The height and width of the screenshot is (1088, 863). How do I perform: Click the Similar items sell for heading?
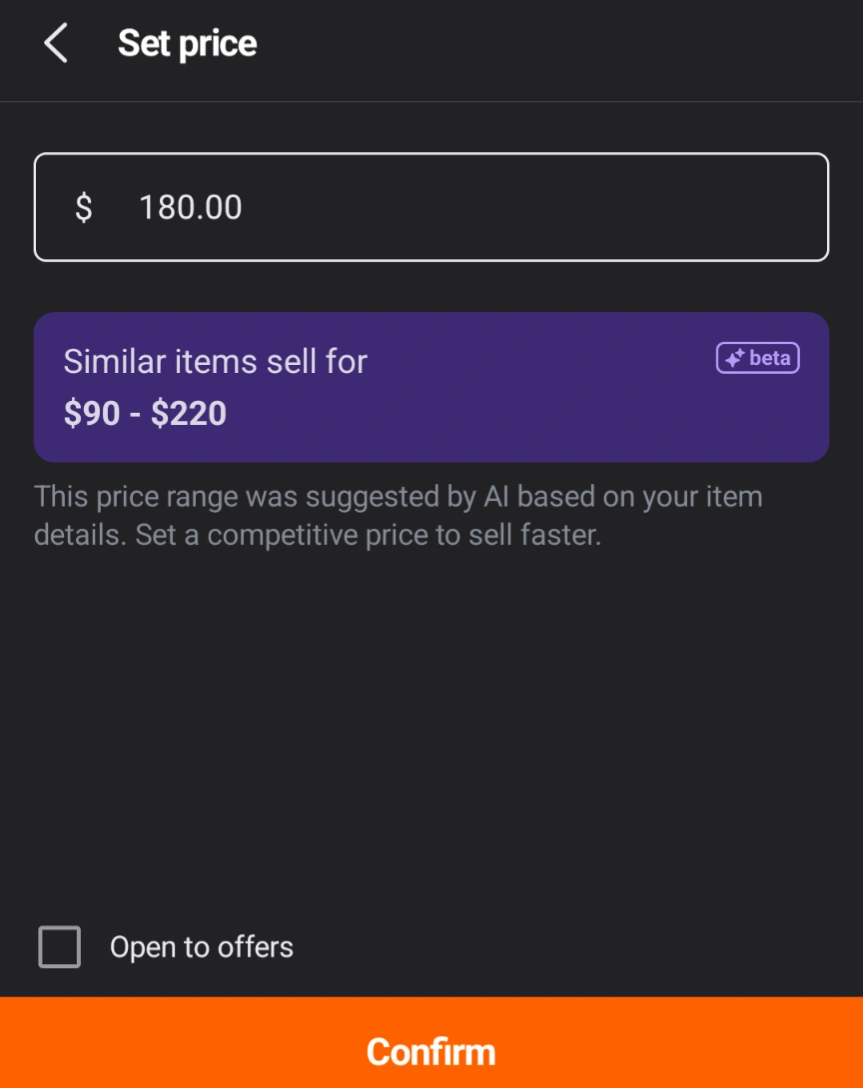pyautogui.click(x=215, y=362)
